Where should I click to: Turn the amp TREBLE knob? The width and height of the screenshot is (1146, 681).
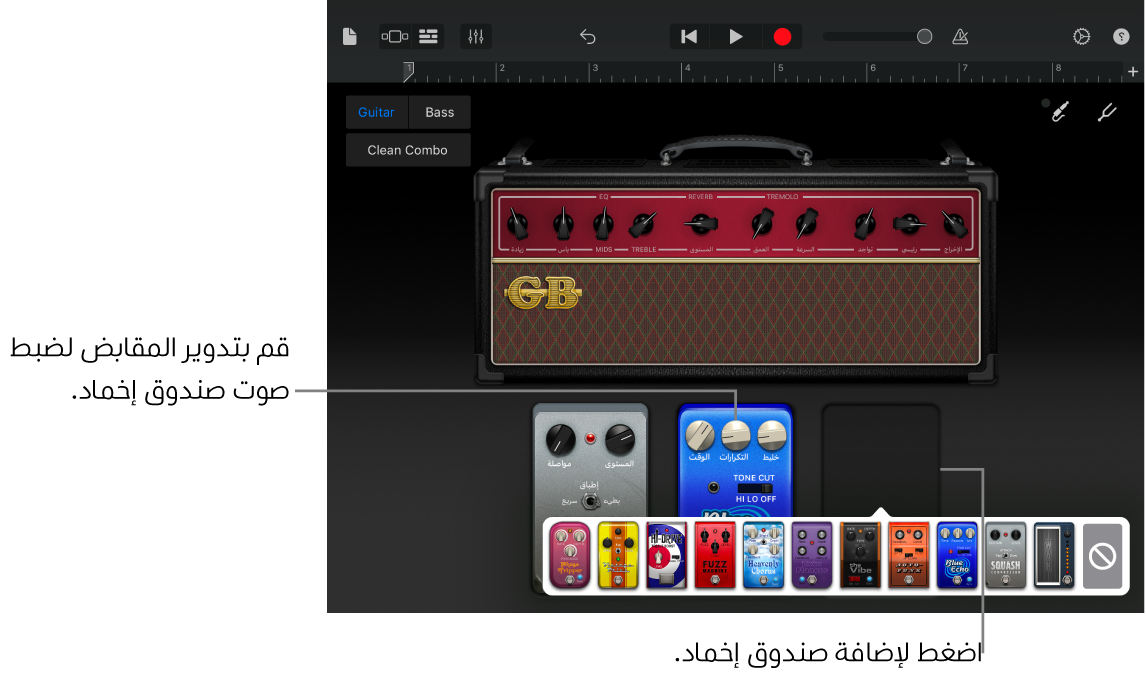(x=643, y=224)
